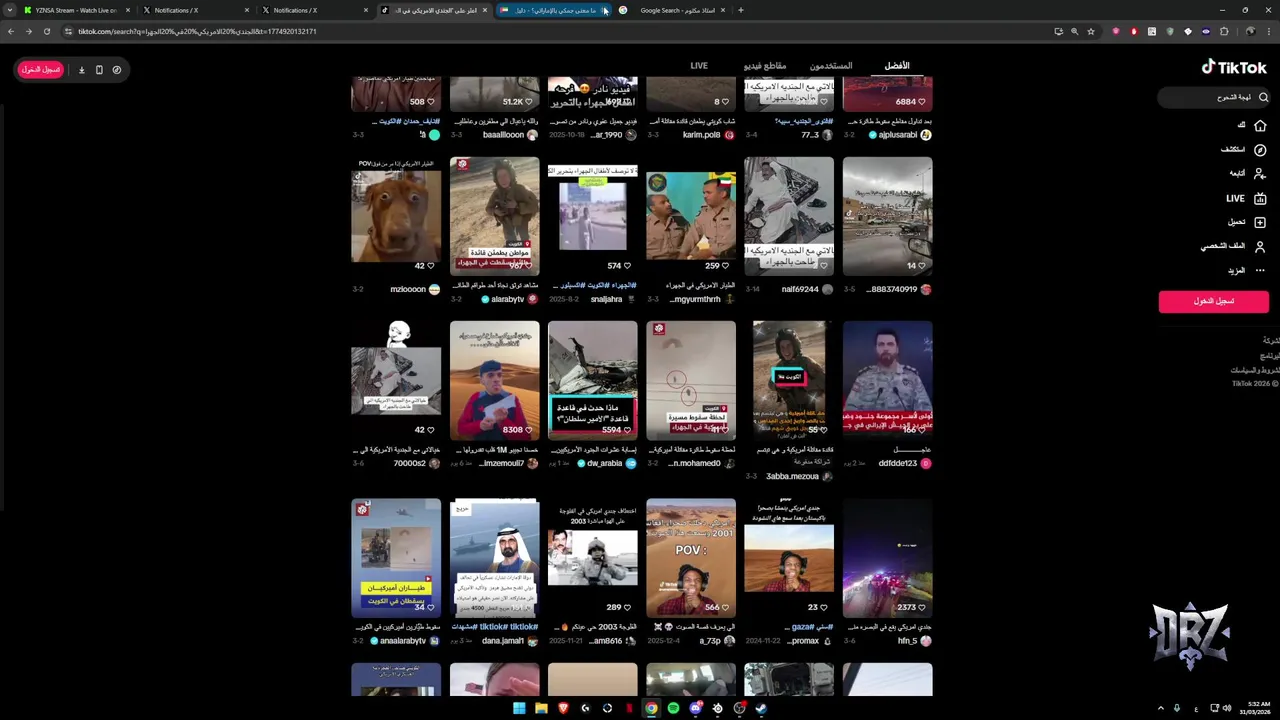Switch to the مقاطع فيديو (Videos) tab
Image resolution: width=1280 pixels, height=720 pixels.
(x=765, y=66)
